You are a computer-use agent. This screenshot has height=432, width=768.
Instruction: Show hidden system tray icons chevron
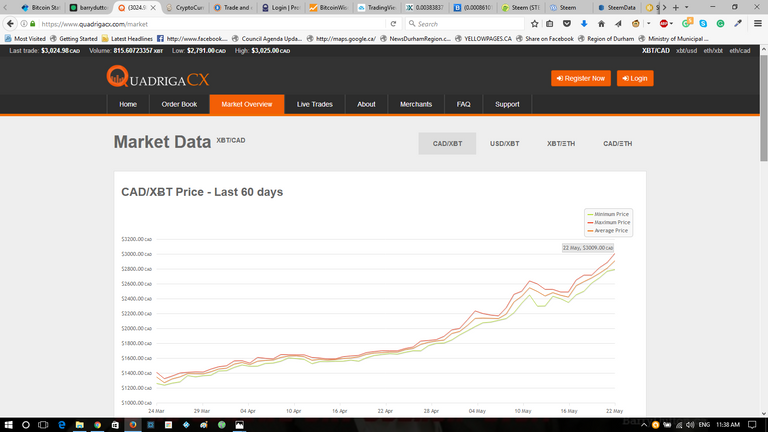pos(644,425)
